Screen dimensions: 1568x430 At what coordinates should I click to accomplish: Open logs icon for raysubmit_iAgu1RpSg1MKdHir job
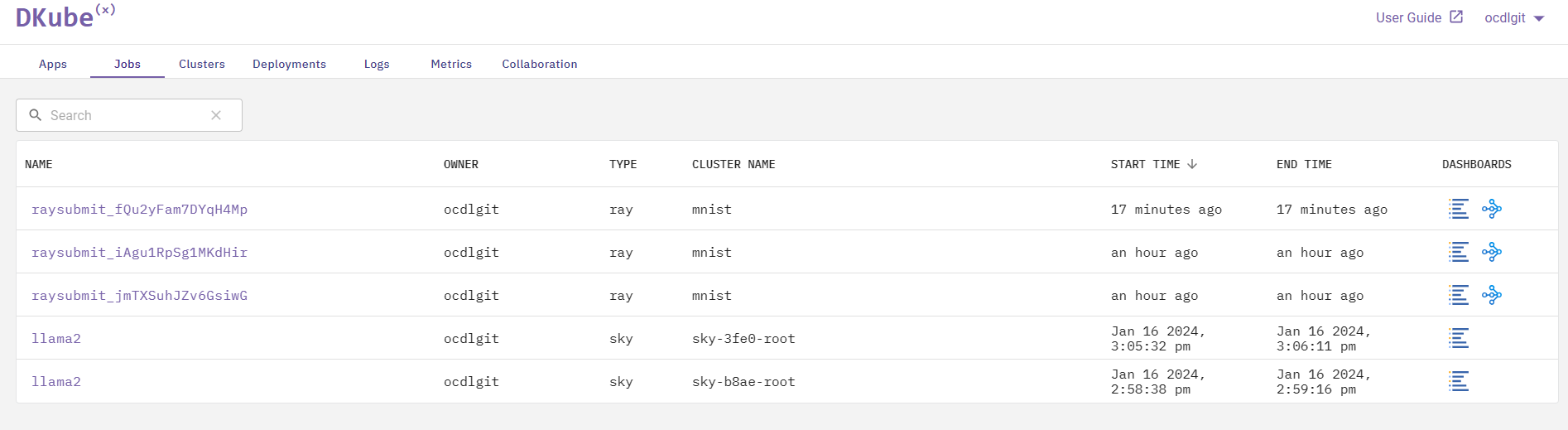point(1458,252)
